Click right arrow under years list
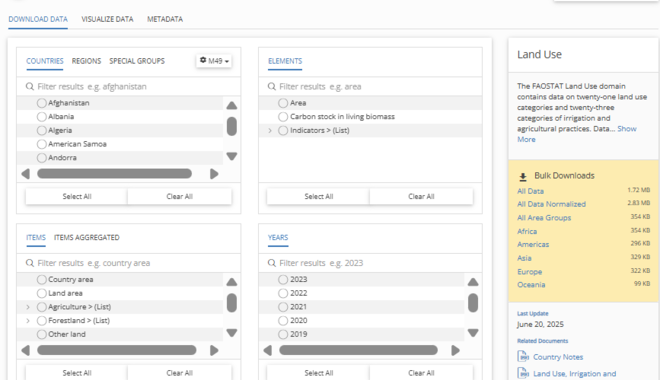The height and width of the screenshot is (380, 660). 455,350
